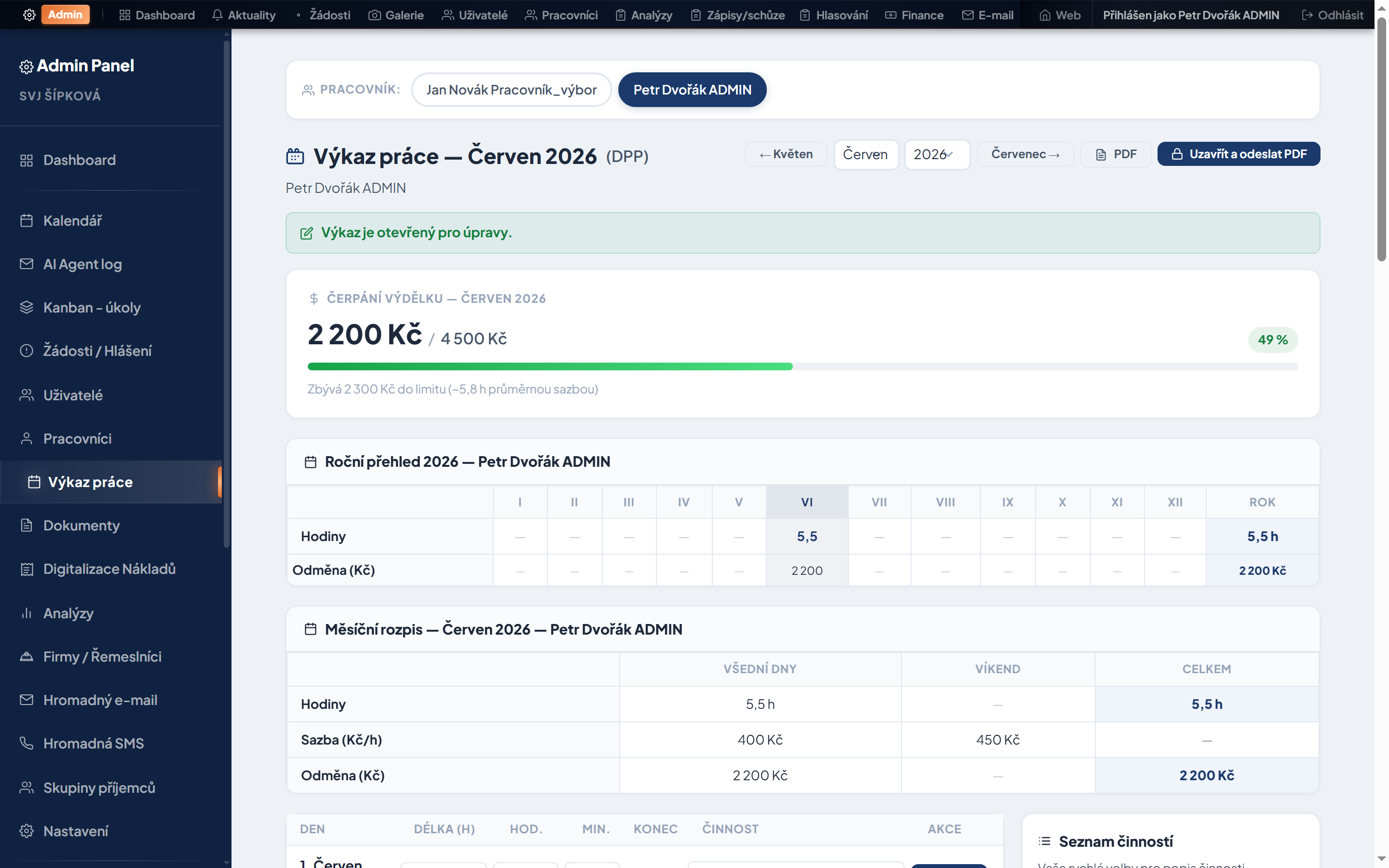Click Přihlášen jako Petr Dvořák ADMIN
Screen dimensions: 1389x868
coord(1191,15)
